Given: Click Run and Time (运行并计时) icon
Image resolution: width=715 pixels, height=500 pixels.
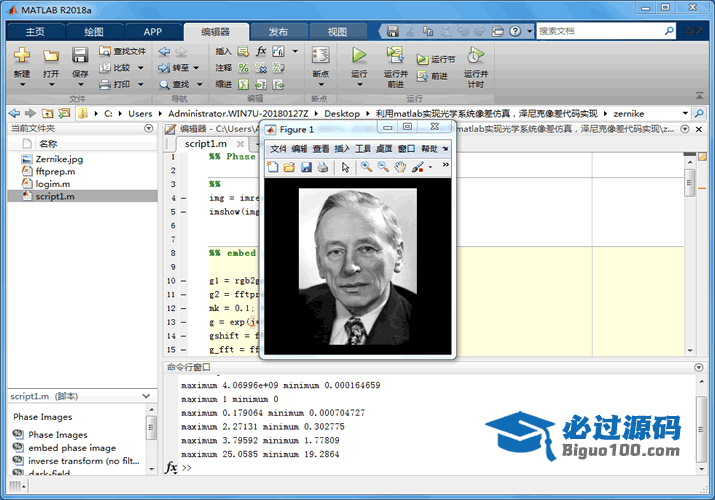Looking at the screenshot, I should coord(475,55).
